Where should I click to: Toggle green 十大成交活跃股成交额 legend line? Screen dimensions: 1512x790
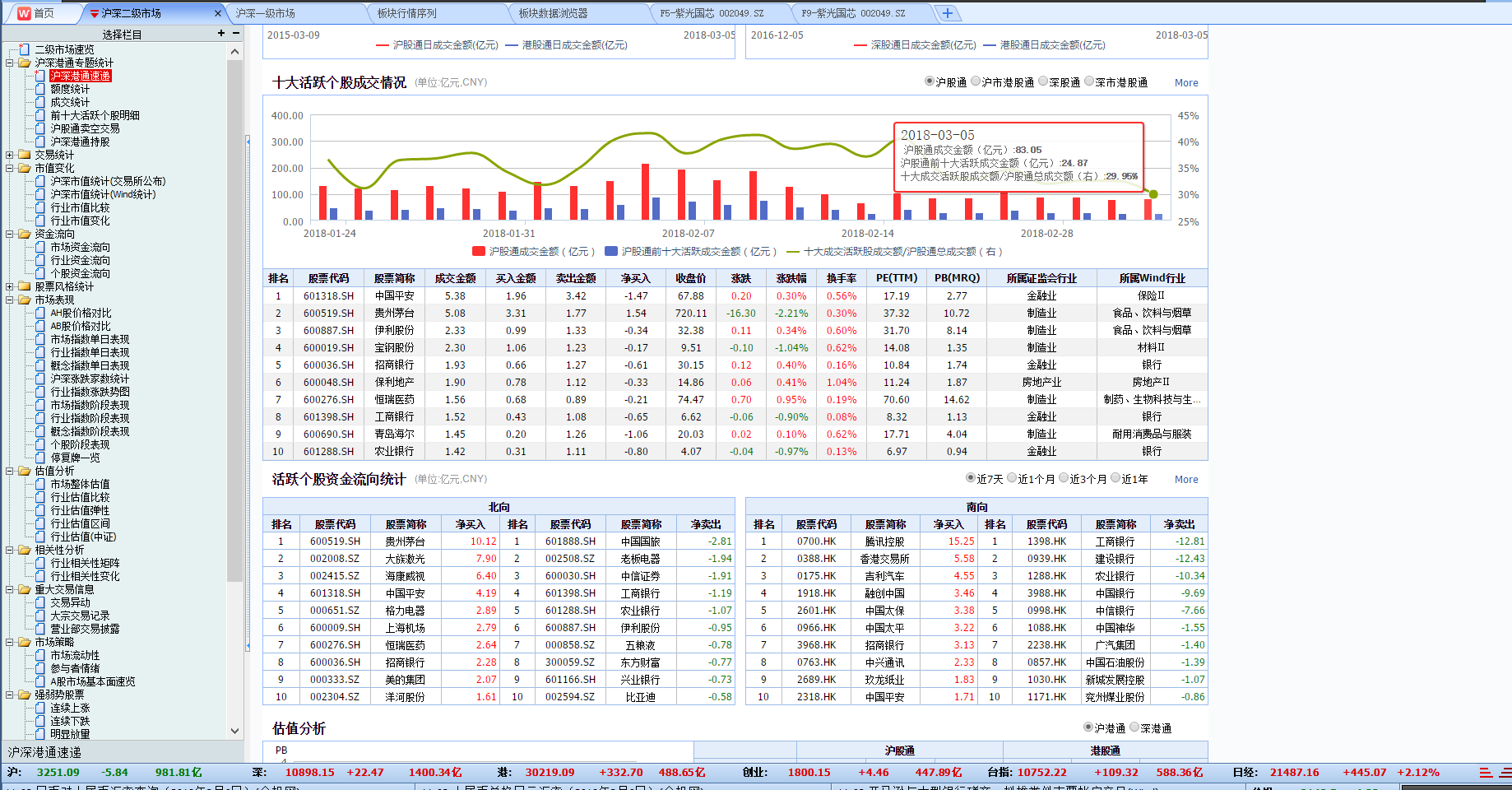point(793,251)
